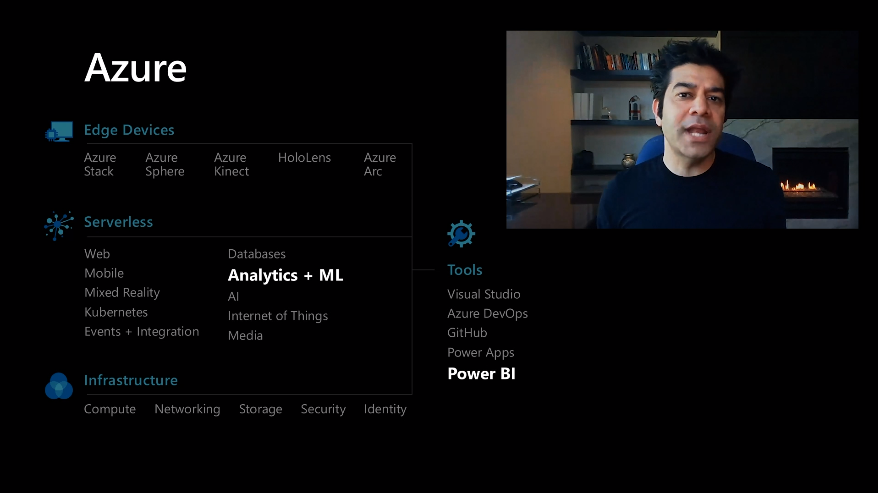Click GitHub in Tools list
The width and height of the screenshot is (878, 493).
(467, 333)
